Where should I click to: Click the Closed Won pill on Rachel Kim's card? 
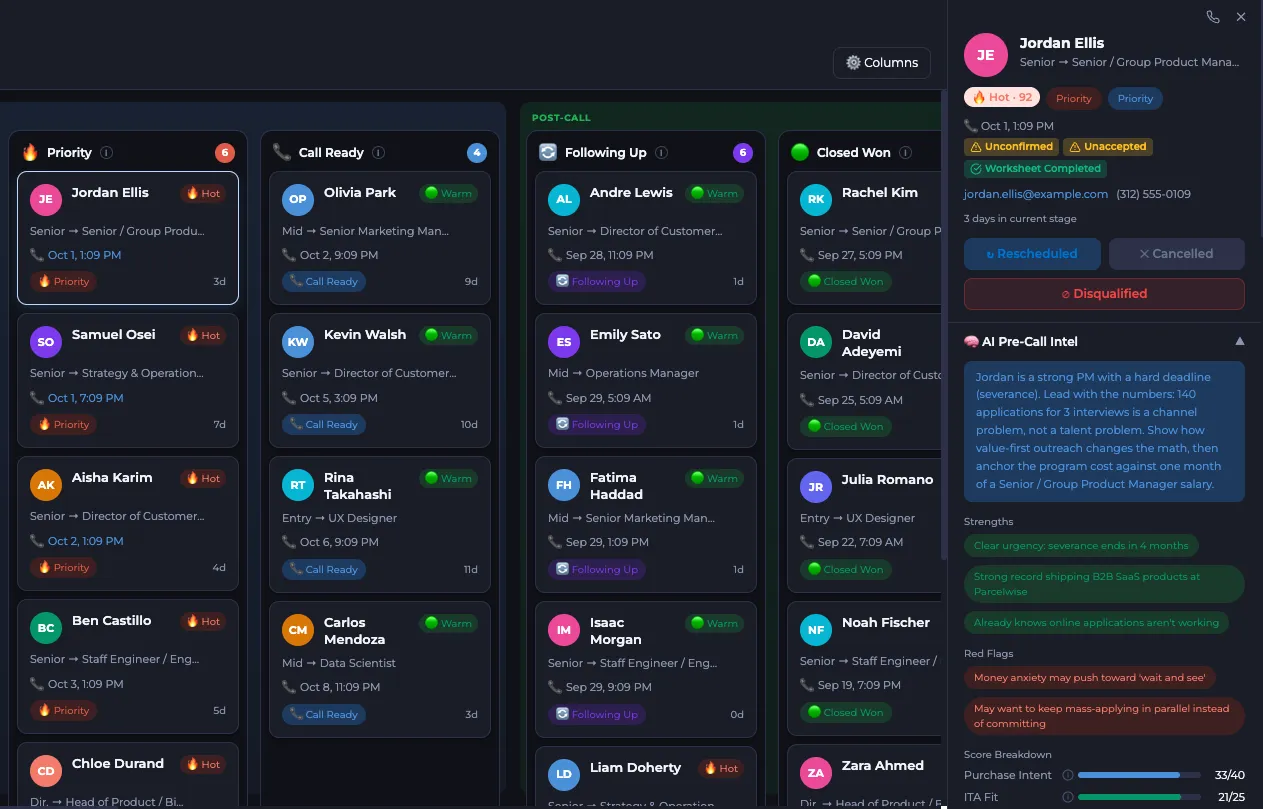[x=847, y=282]
